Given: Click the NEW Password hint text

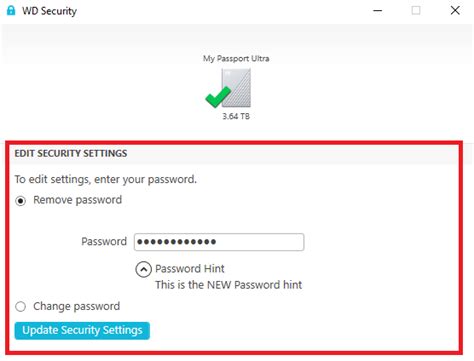Looking at the screenshot, I should [x=229, y=285].
